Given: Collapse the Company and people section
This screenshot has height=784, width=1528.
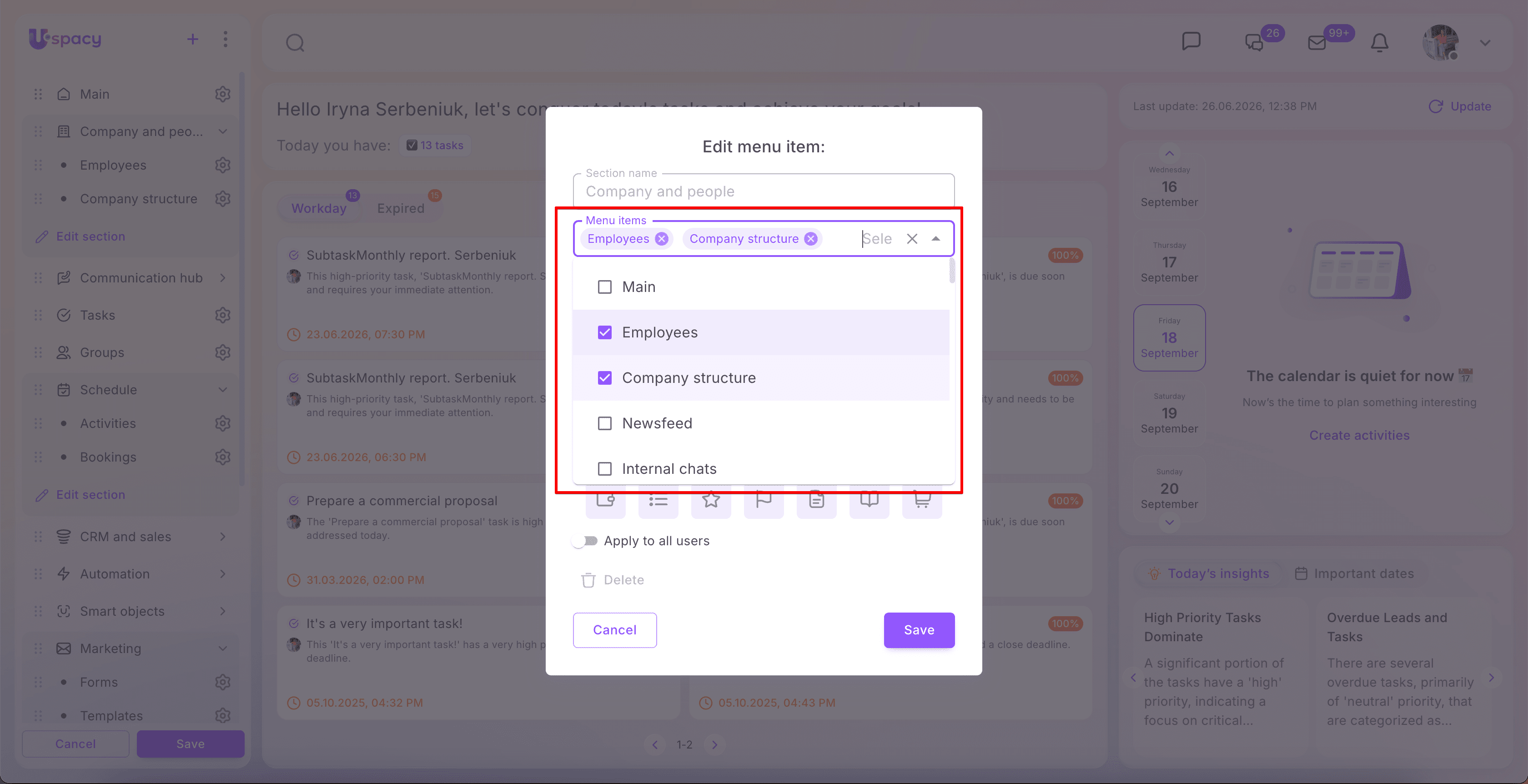Looking at the screenshot, I should pos(222,132).
